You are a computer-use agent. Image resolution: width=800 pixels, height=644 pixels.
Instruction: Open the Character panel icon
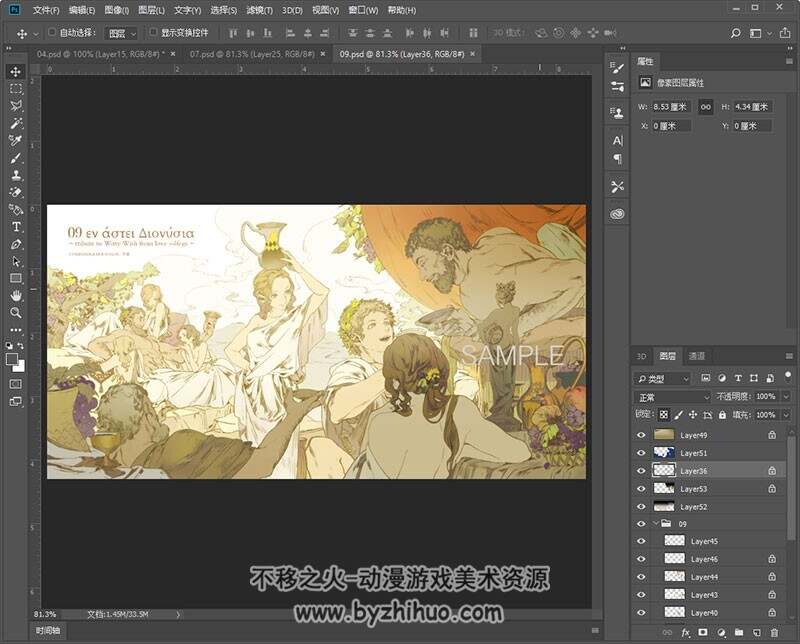point(617,141)
